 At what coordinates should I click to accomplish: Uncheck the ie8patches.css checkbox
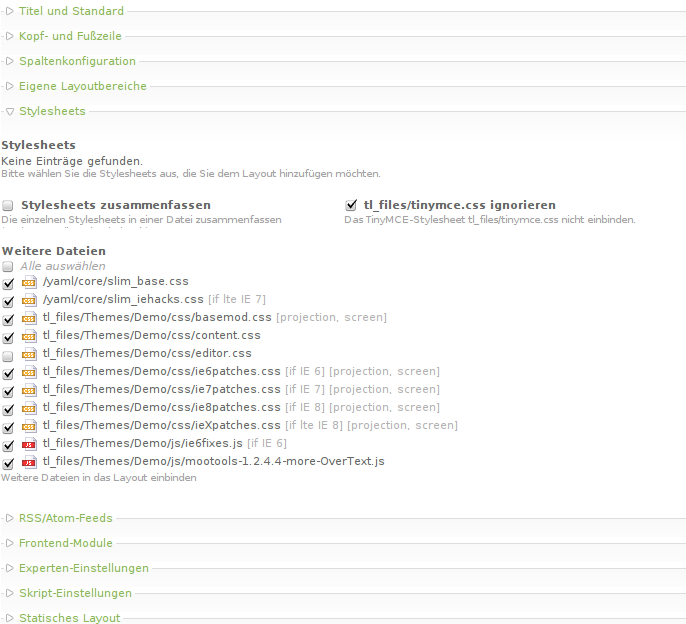pos(8,409)
